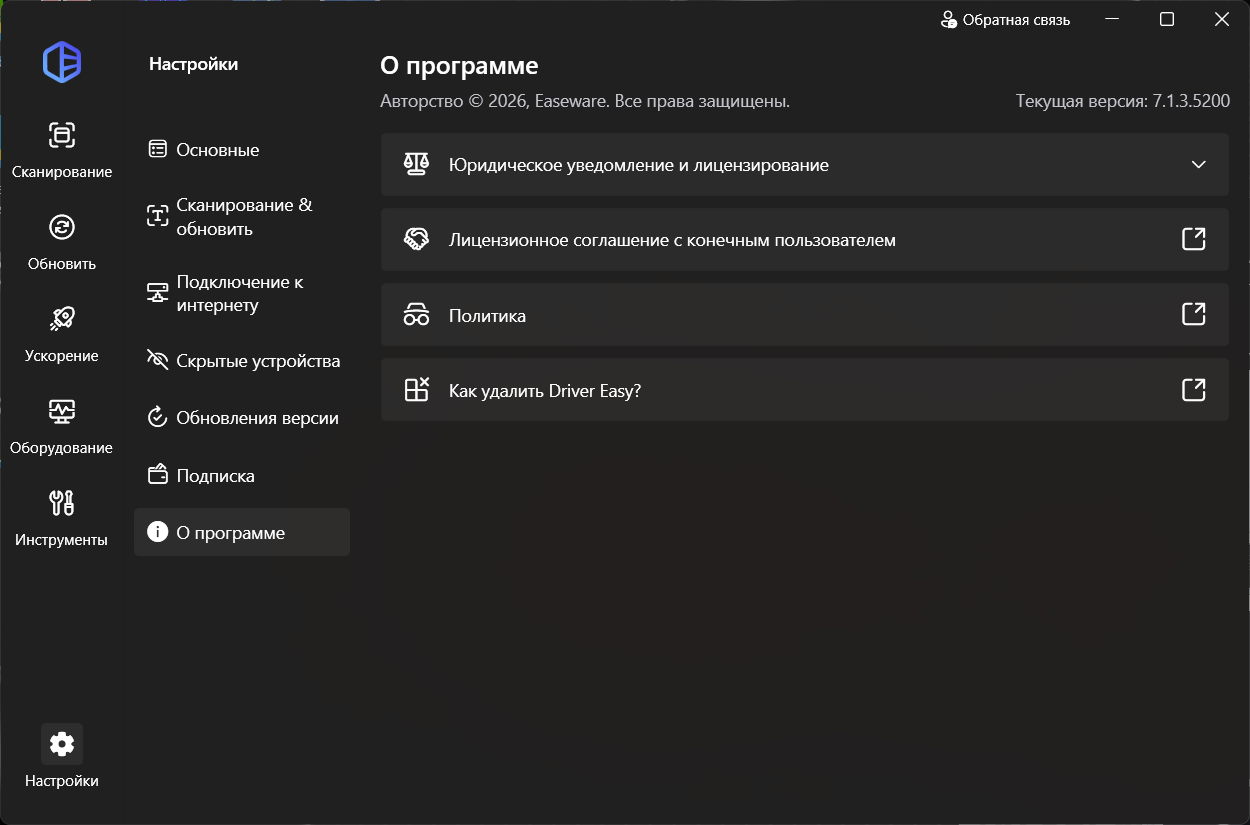Expand the Юридическое уведомление и лицензирование row
The width and height of the screenshot is (1250, 825).
pyautogui.click(x=804, y=164)
